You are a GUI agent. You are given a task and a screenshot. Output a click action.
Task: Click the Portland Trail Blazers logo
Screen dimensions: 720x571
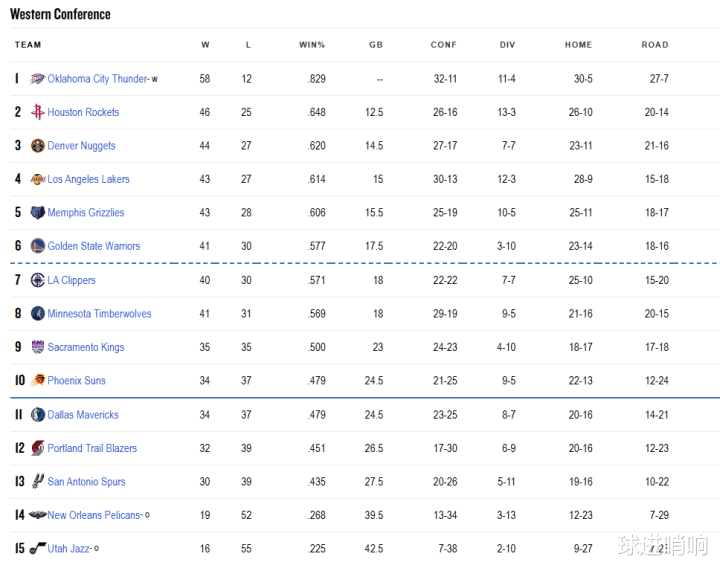38,448
